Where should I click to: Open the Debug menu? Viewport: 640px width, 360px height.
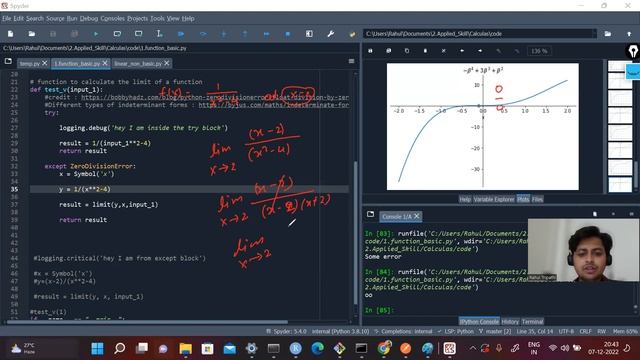point(89,18)
